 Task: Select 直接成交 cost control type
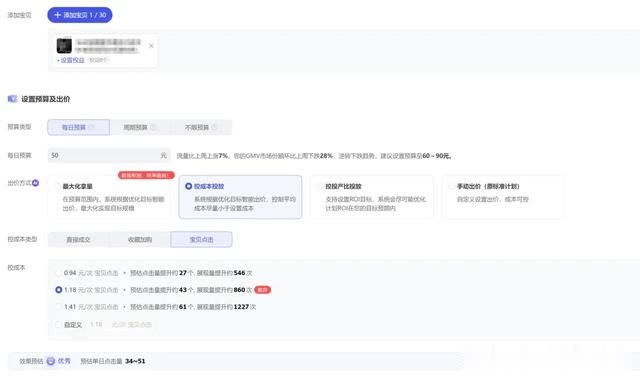coord(78,240)
